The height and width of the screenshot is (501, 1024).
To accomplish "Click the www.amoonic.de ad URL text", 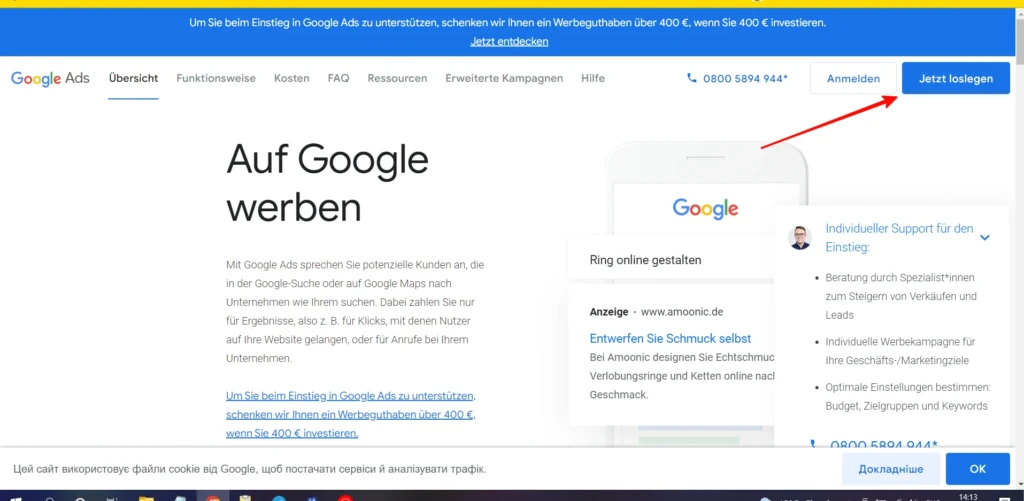I will (x=682, y=312).
